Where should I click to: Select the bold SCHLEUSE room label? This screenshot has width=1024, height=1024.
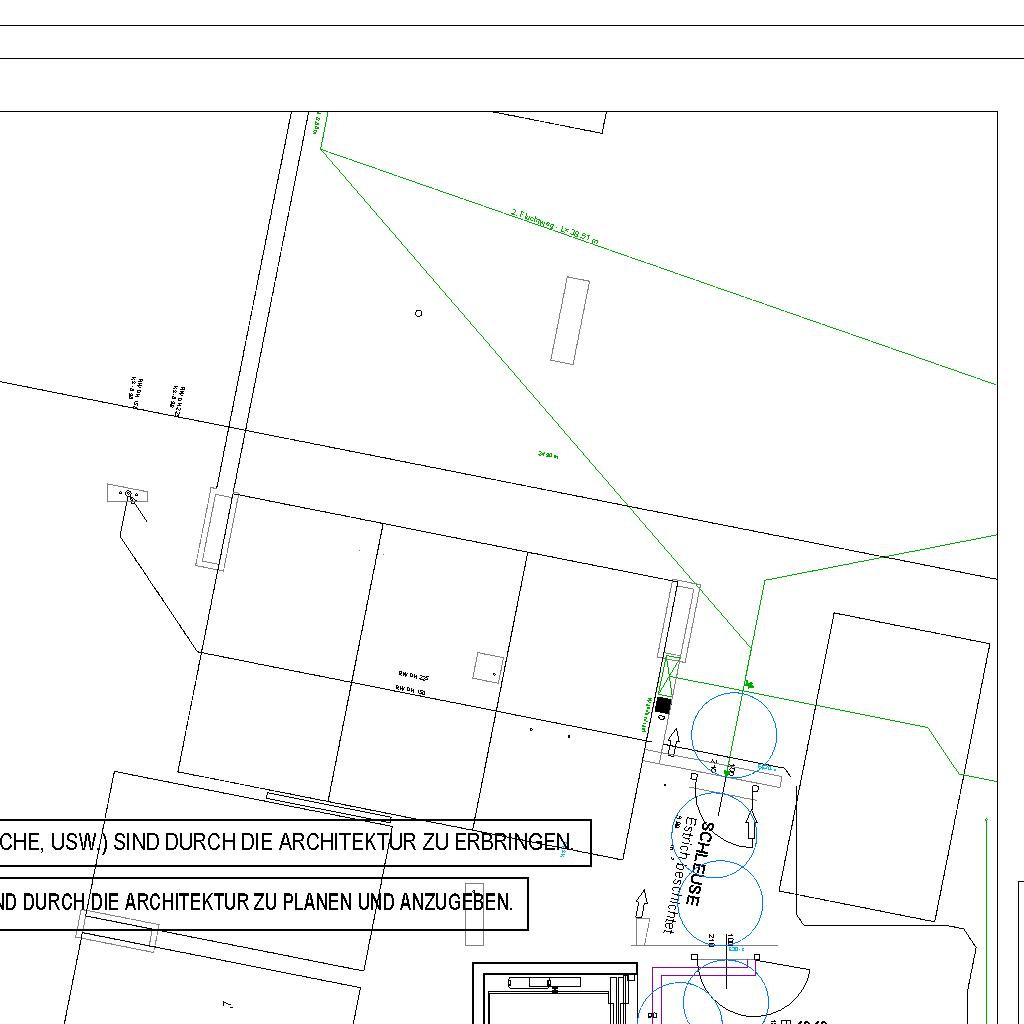pos(701,863)
